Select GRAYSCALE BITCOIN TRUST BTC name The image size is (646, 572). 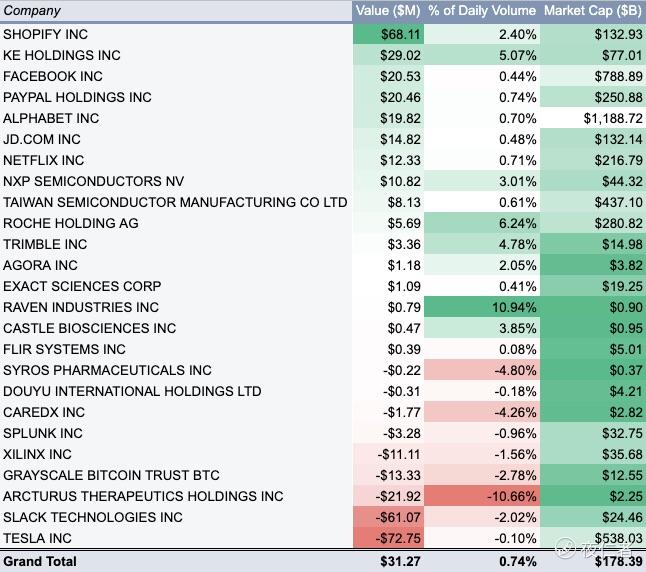111,476
